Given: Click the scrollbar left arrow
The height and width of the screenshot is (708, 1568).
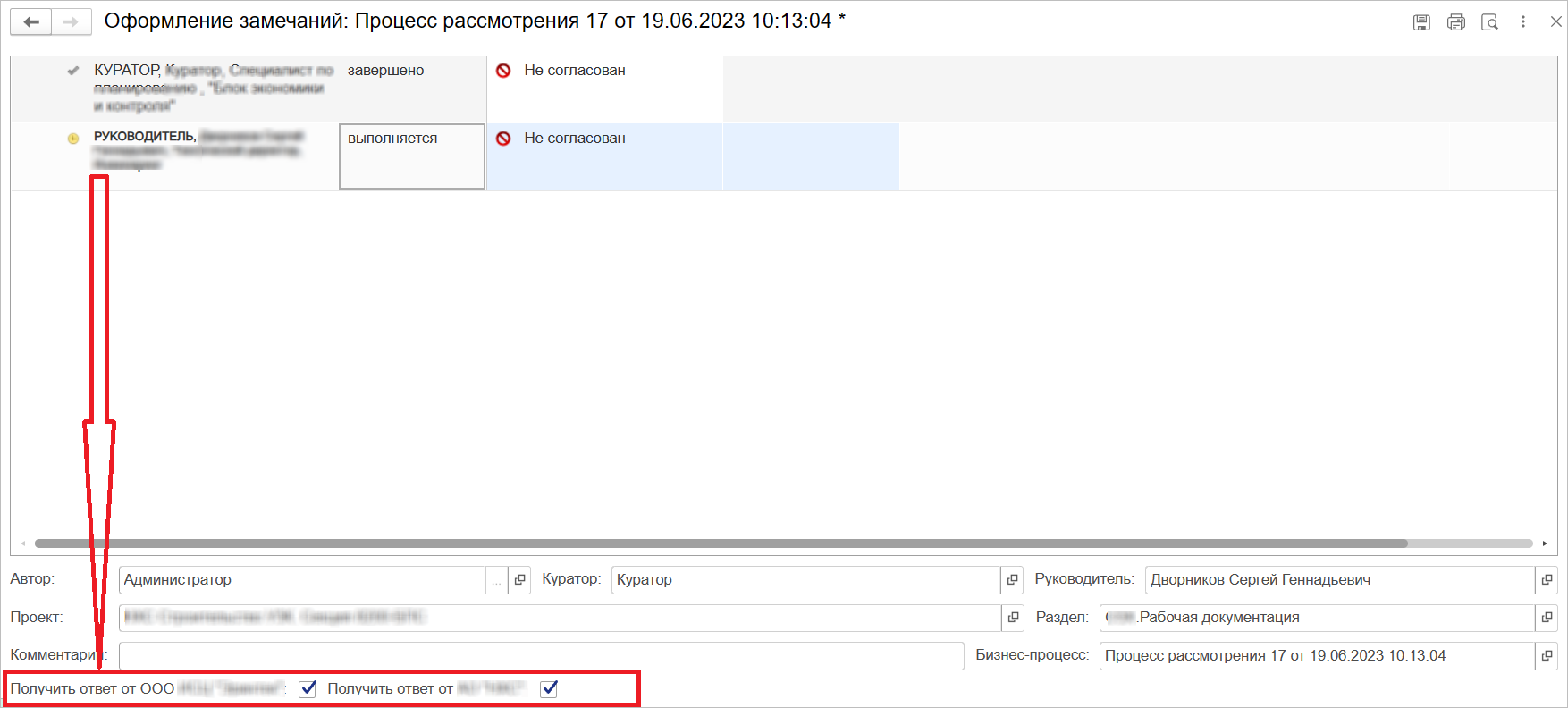Looking at the screenshot, I should [23, 544].
